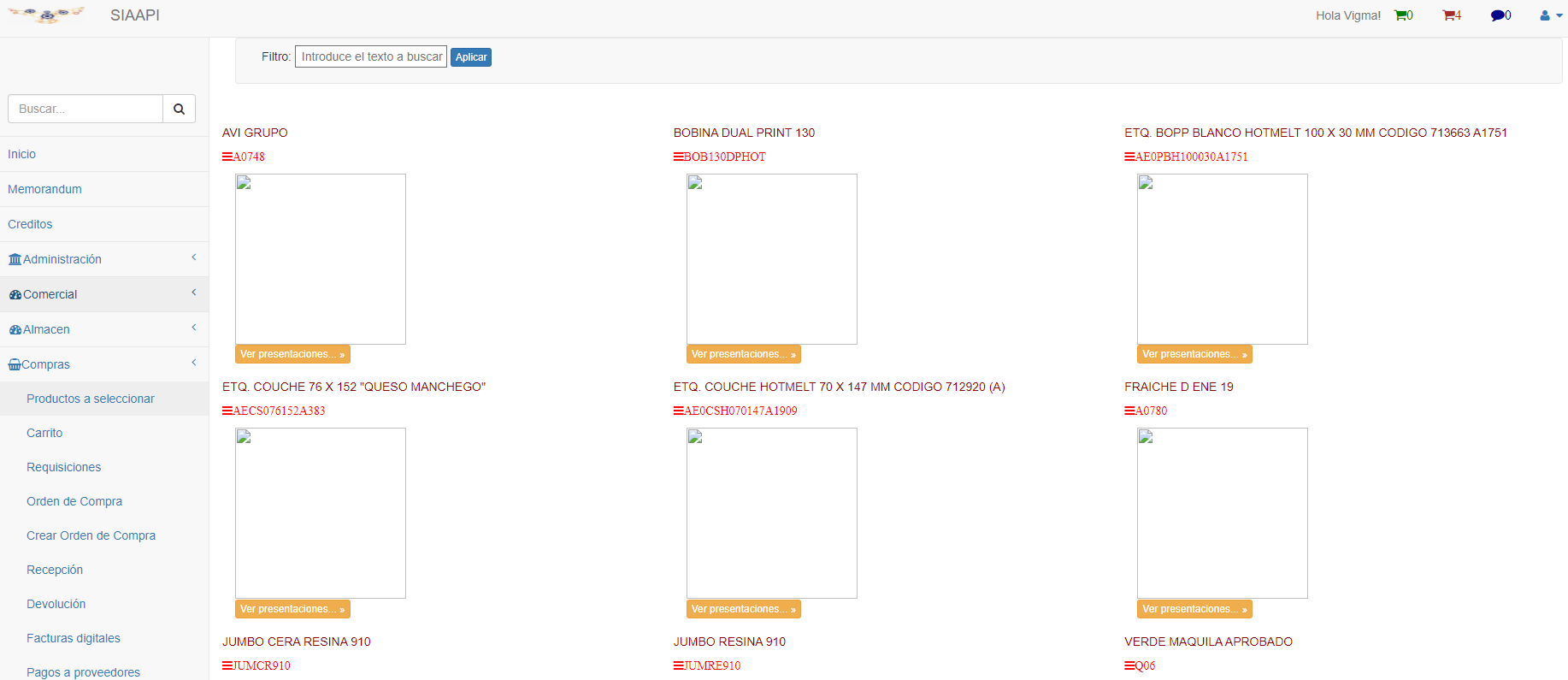Click the sidebar search magnifier button
The height and width of the screenshot is (680, 1568).
(179, 109)
